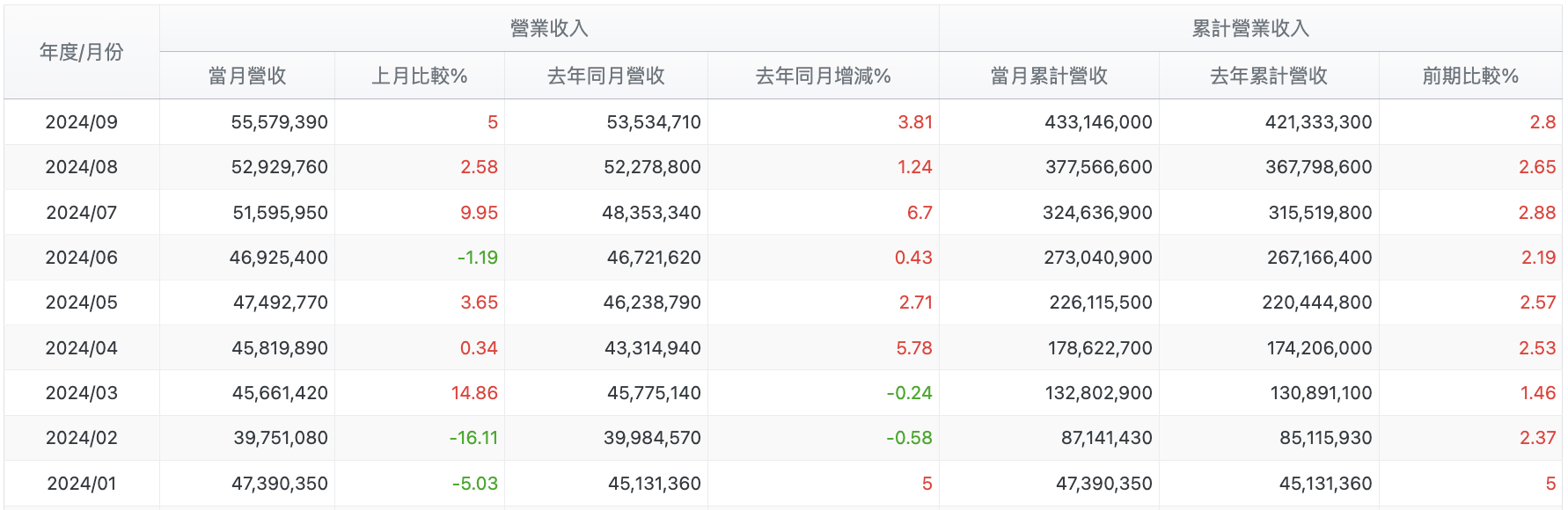Click revenue value 45,819,890

pyautogui.click(x=280, y=348)
